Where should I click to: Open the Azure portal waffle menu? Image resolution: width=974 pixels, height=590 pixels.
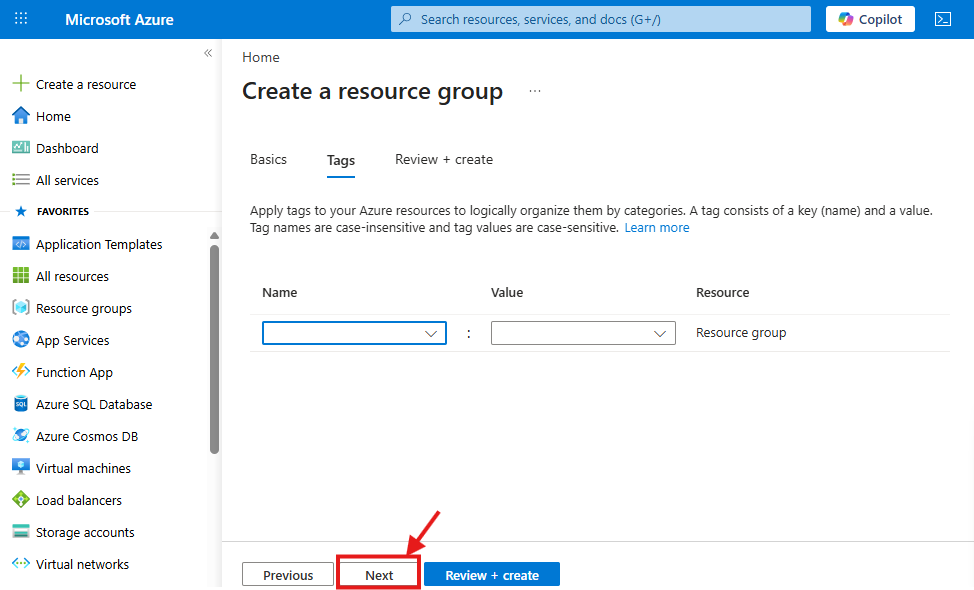click(21, 19)
